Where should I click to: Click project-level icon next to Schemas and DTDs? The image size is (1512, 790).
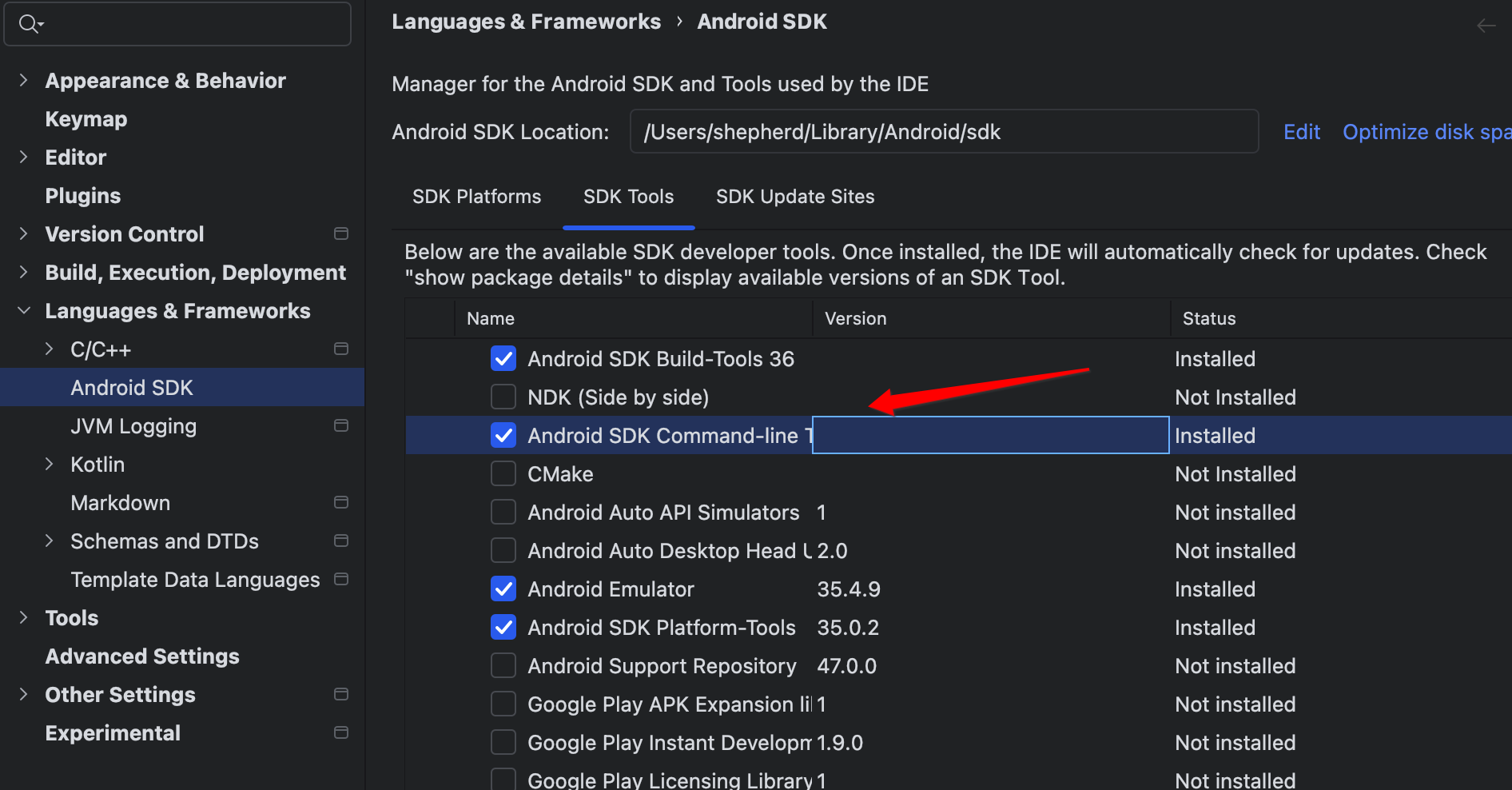[x=341, y=541]
